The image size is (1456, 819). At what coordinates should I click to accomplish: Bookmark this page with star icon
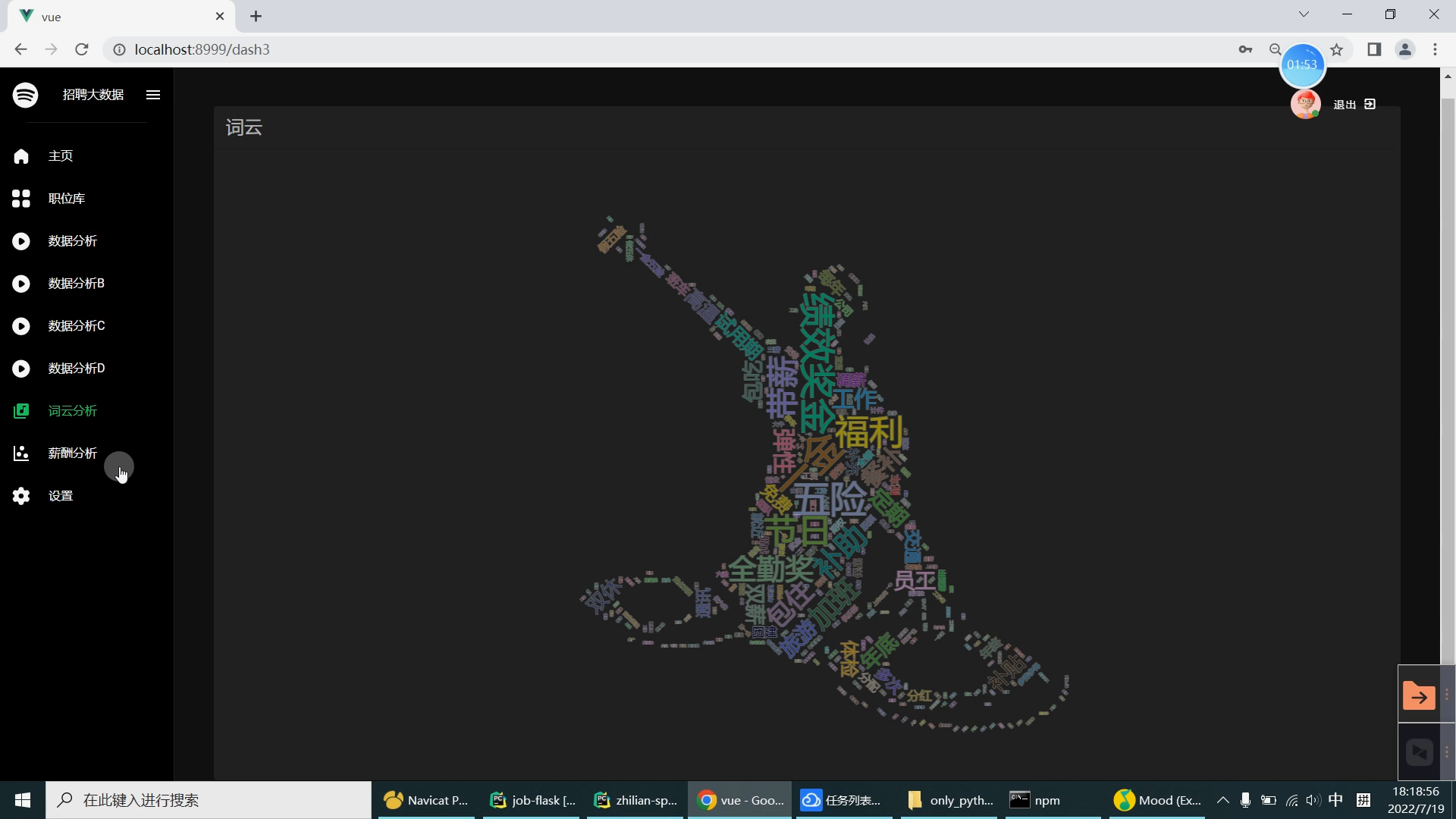[1337, 49]
